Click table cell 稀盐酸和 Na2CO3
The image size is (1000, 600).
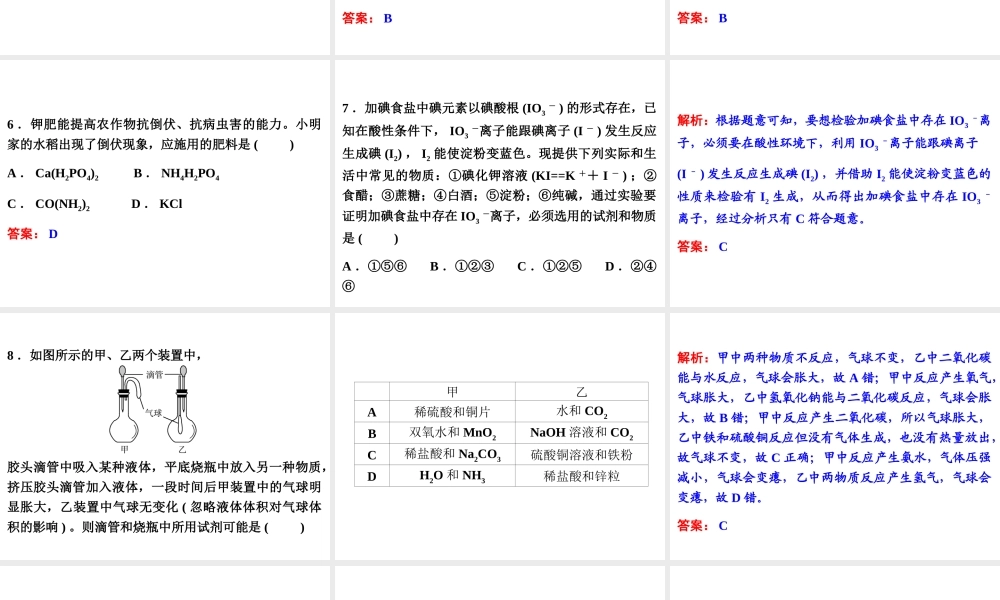tap(452, 455)
